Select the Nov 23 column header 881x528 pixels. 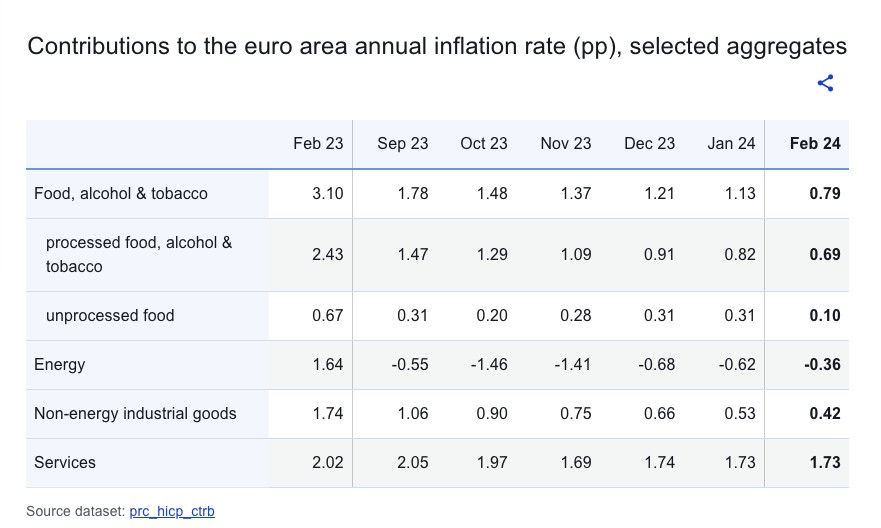(x=566, y=144)
